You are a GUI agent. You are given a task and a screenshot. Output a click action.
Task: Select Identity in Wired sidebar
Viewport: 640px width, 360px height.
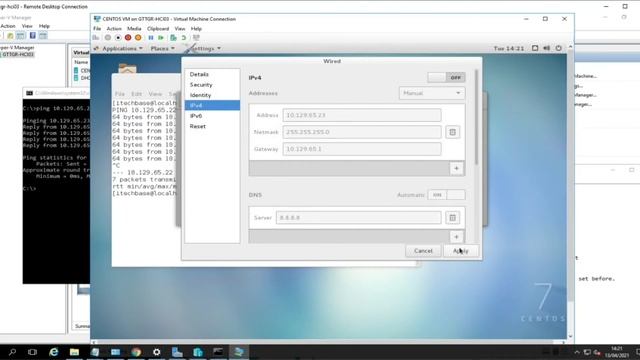click(x=212, y=95)
